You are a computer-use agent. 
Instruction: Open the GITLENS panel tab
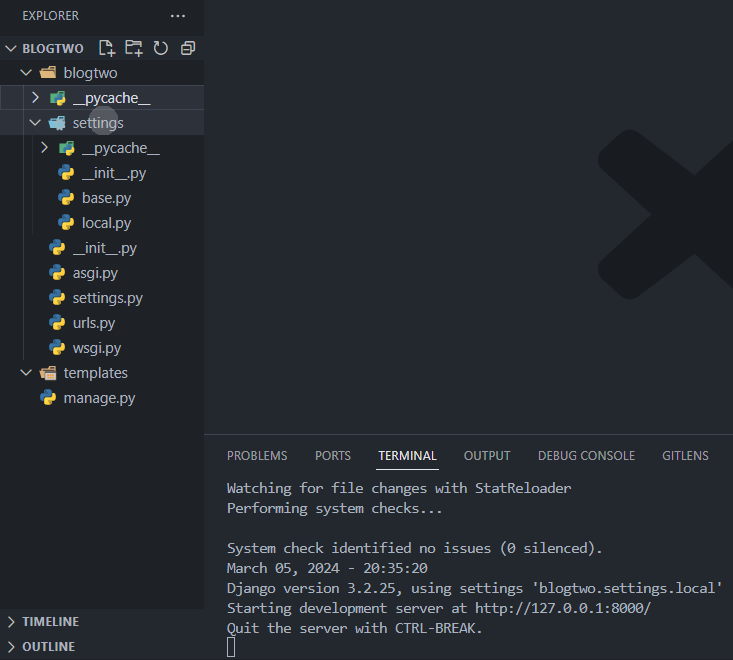click(x=685, y=456)
